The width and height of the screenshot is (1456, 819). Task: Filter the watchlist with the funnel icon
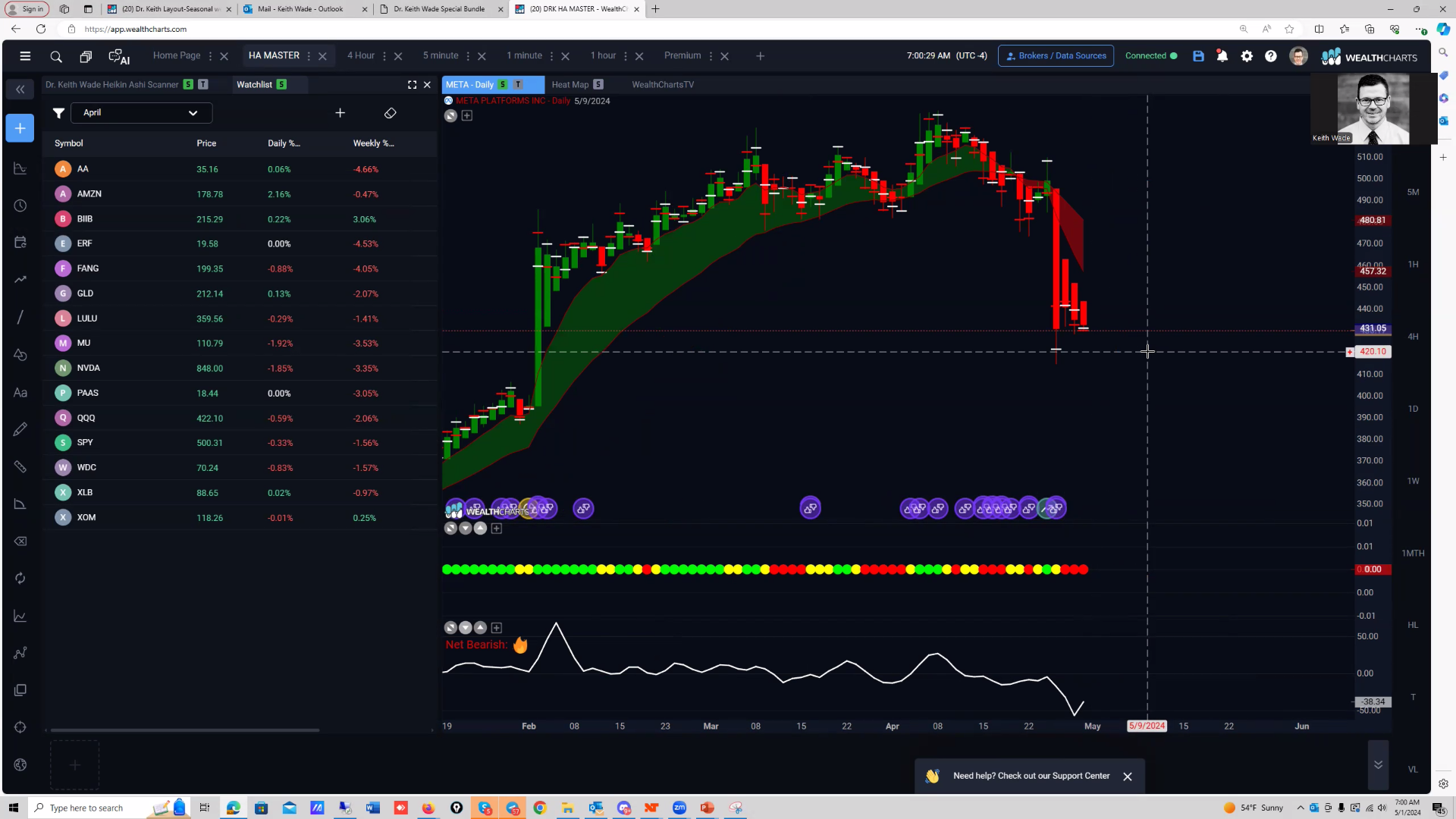tap(58, 113)
